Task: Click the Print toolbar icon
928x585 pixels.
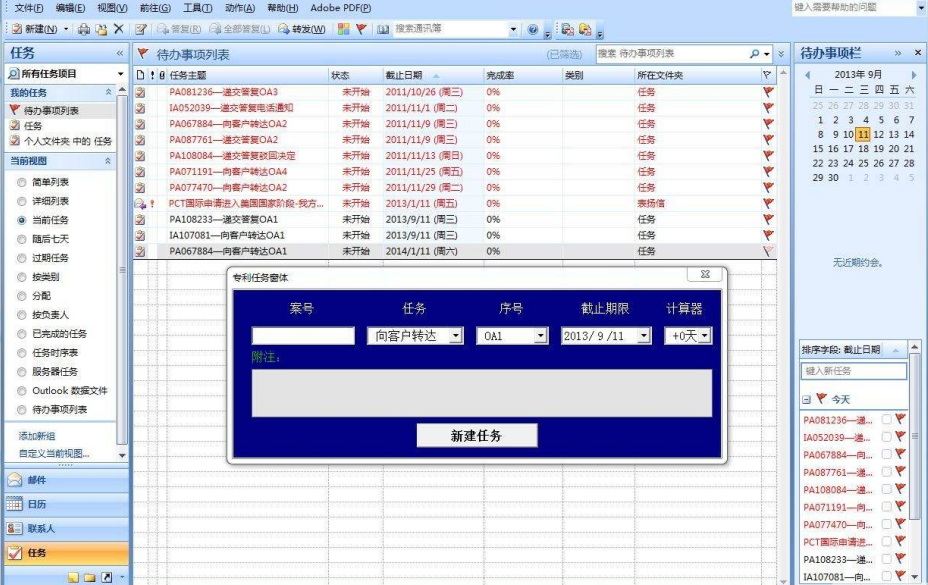Action: point(84,29)
